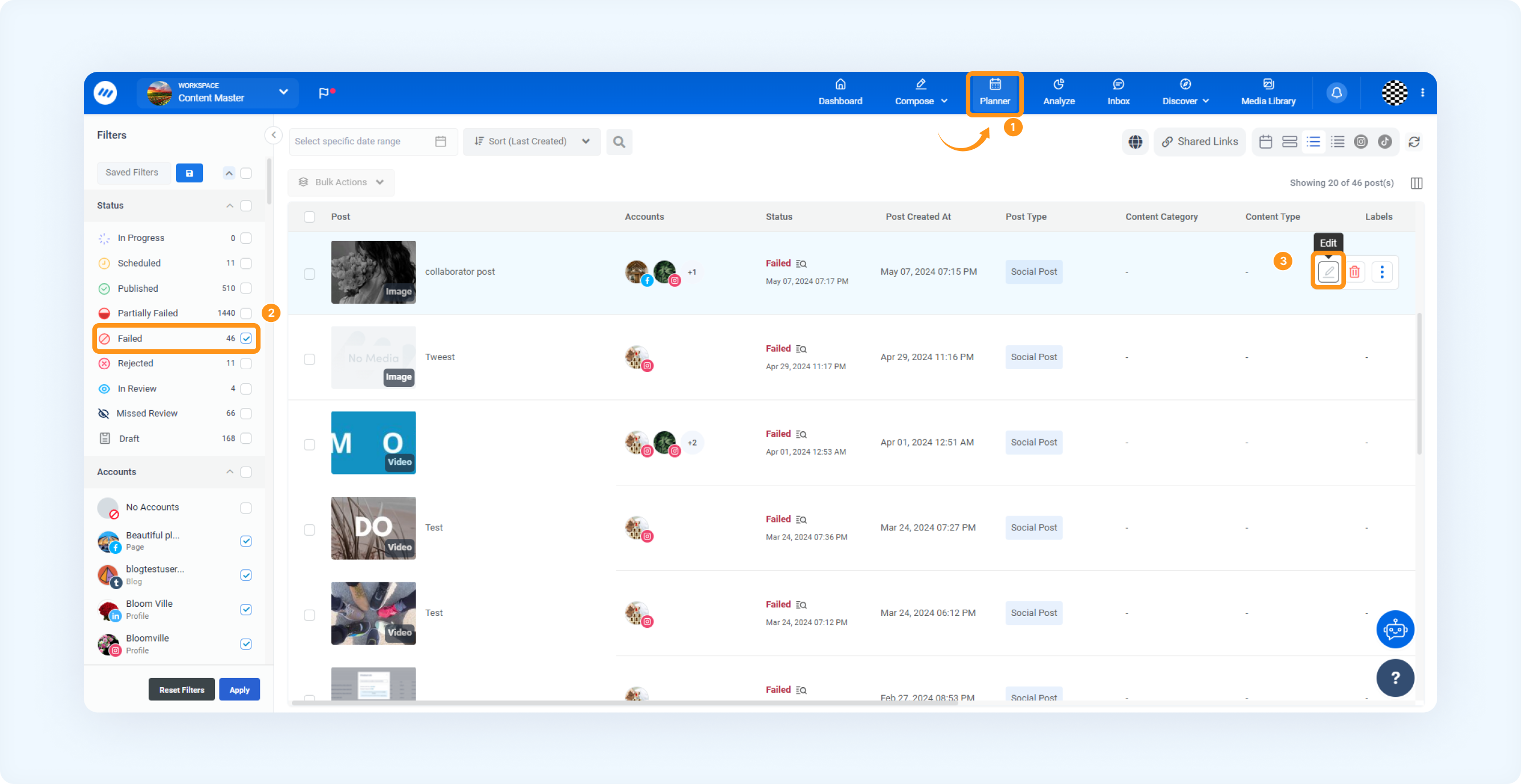Image resolution: width=1521 pixels, height=784 pixels.
Task: Show the +2 more accounts badge
Action: click(692, 443)
